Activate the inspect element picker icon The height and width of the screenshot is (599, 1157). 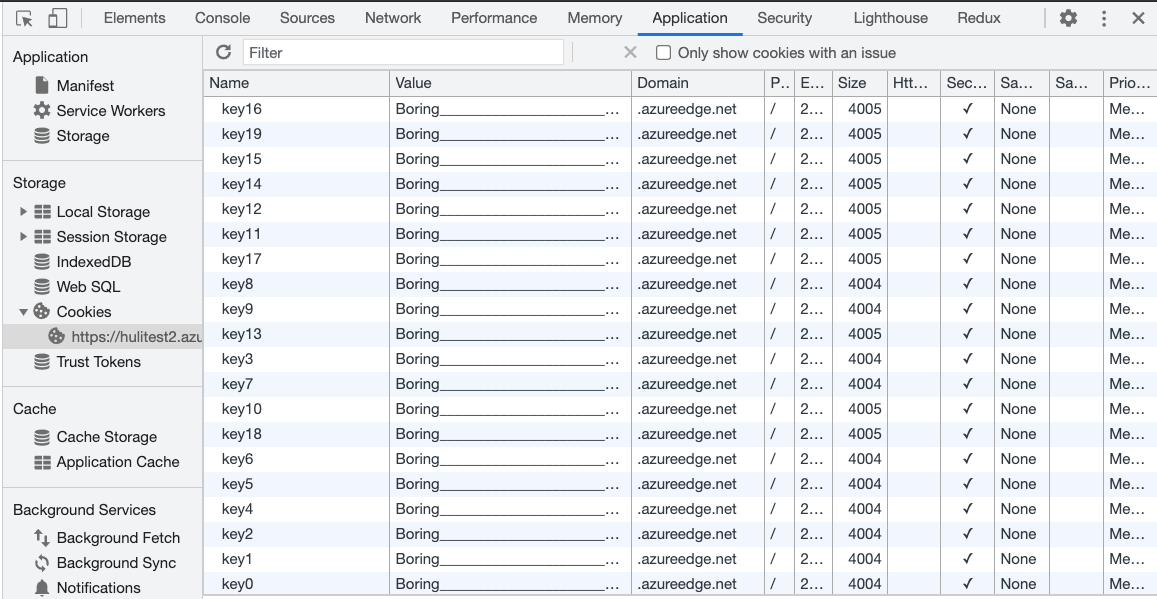coord(24,18)
